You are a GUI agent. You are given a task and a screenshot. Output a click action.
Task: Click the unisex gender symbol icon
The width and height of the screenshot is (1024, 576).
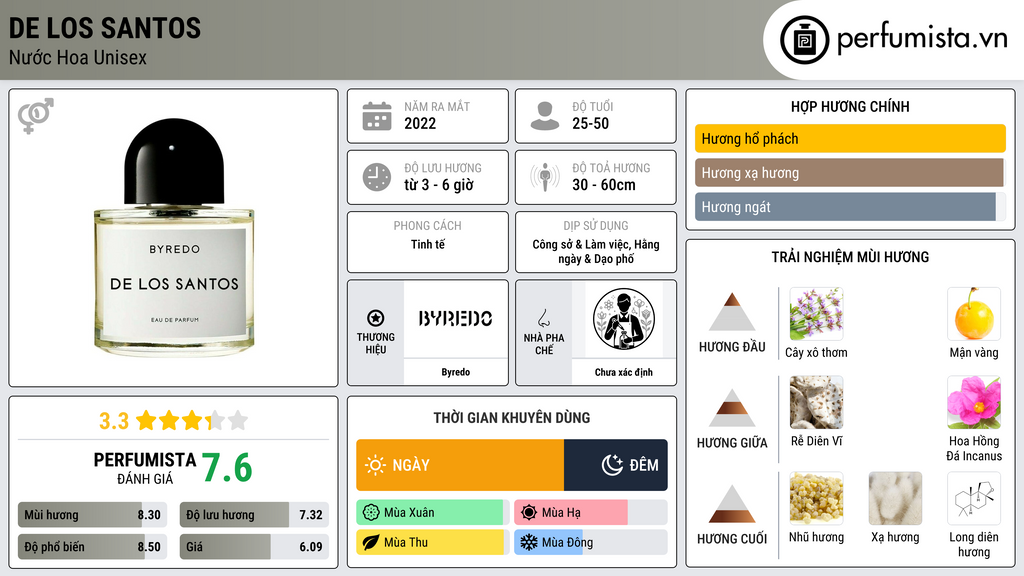pos(36,116)
